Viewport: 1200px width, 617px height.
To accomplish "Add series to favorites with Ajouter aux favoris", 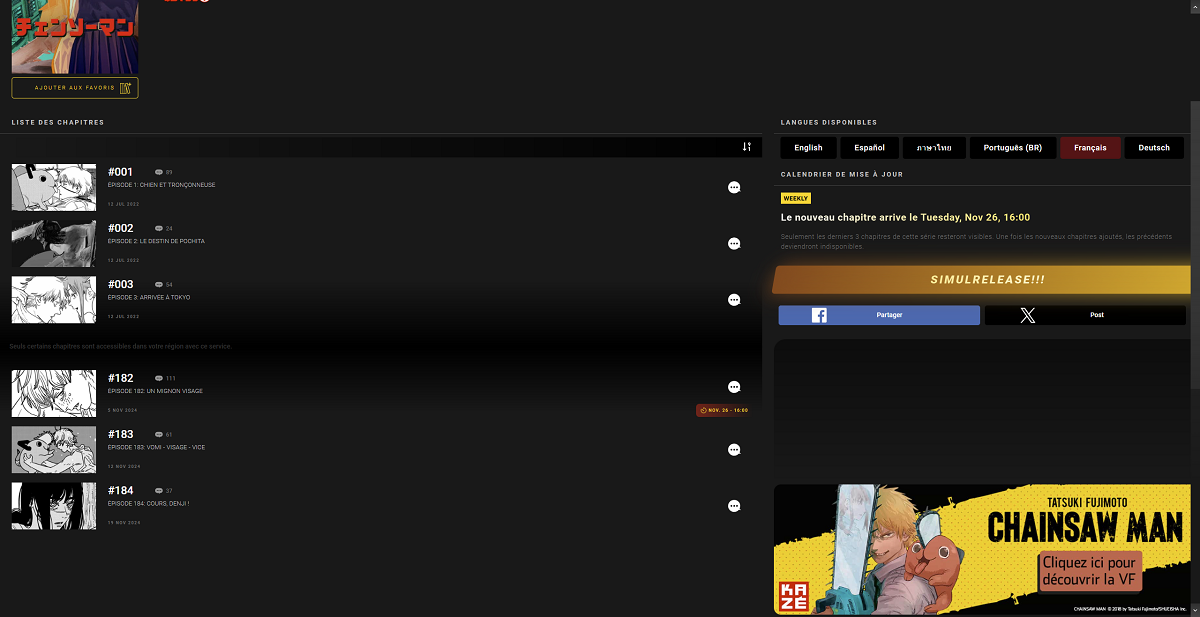I will pos(75,88).
